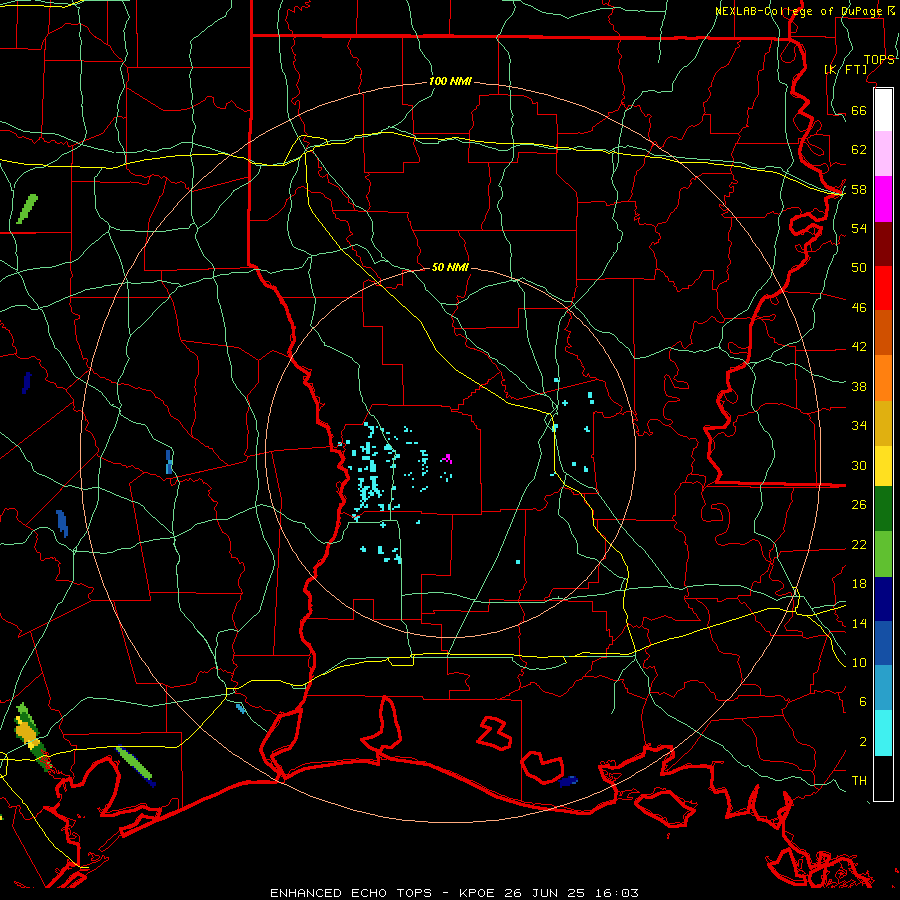The width and height of the screenshot is (900, 900).
Task: Click the orange 42 kft legend swatch
Action: tap(883, 378)
